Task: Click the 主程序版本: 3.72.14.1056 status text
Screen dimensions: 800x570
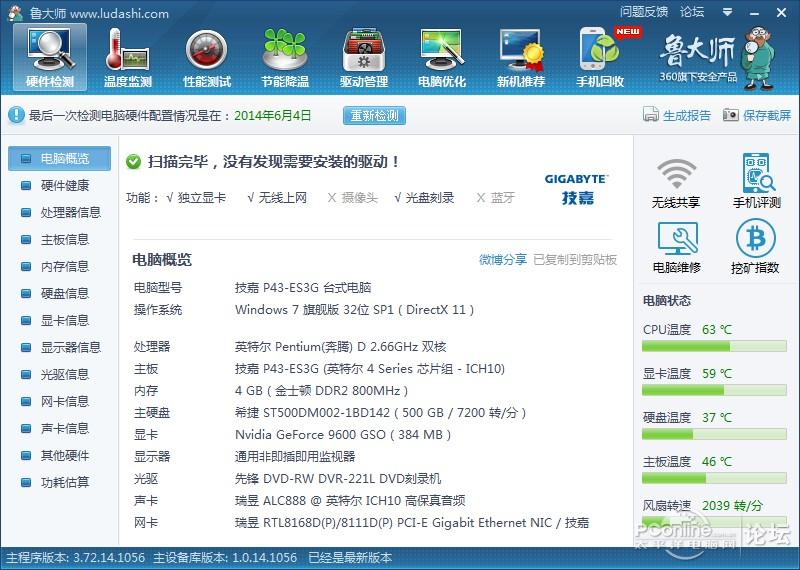Action: 76,558
